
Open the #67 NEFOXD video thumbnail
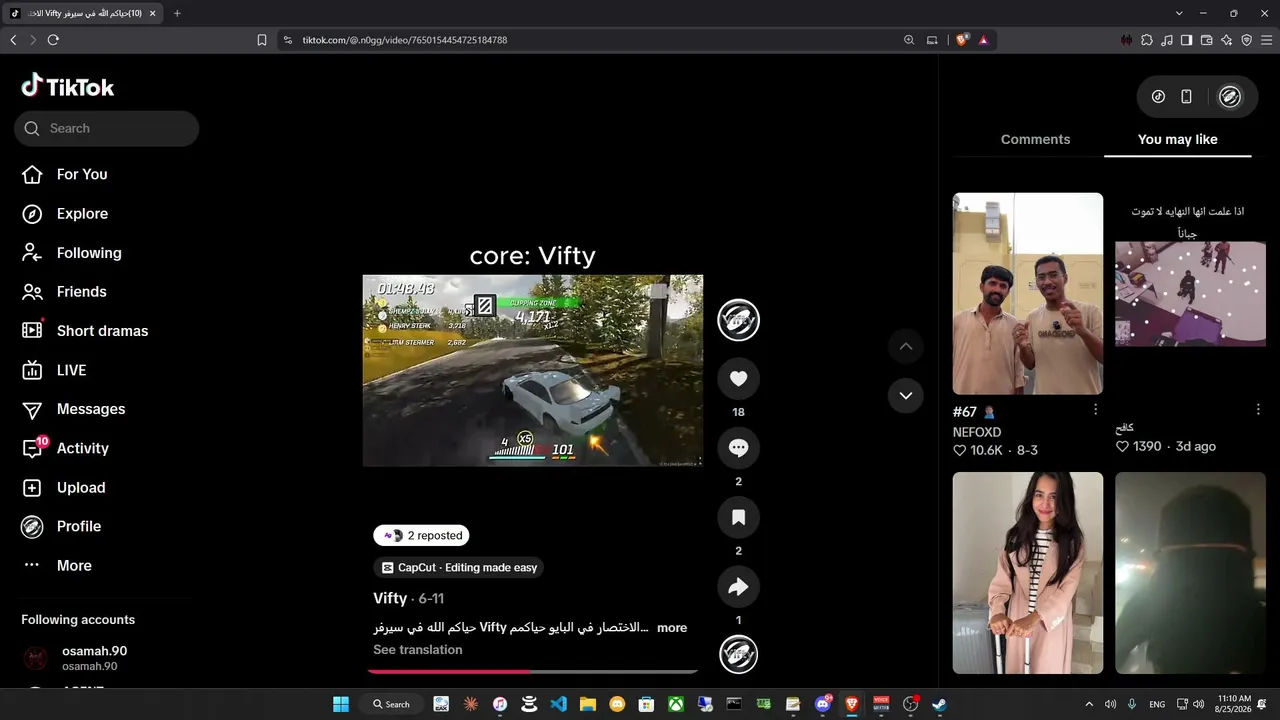1028,294
